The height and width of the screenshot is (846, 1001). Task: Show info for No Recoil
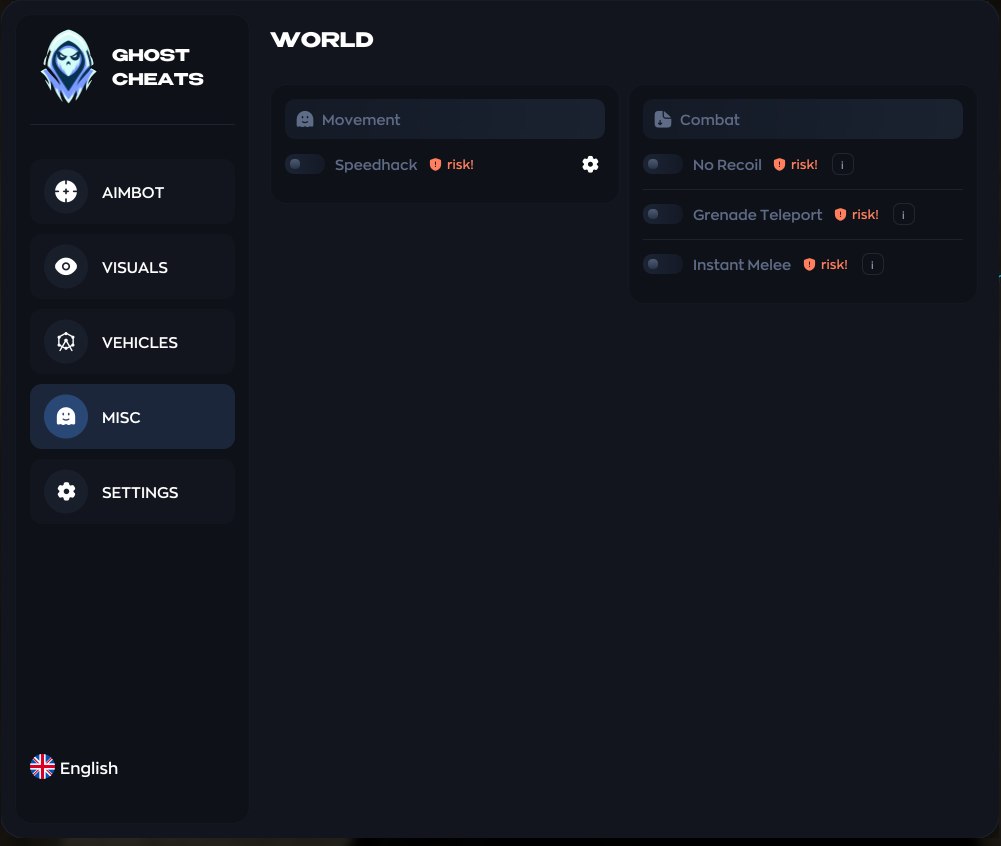tap(843, 165)
